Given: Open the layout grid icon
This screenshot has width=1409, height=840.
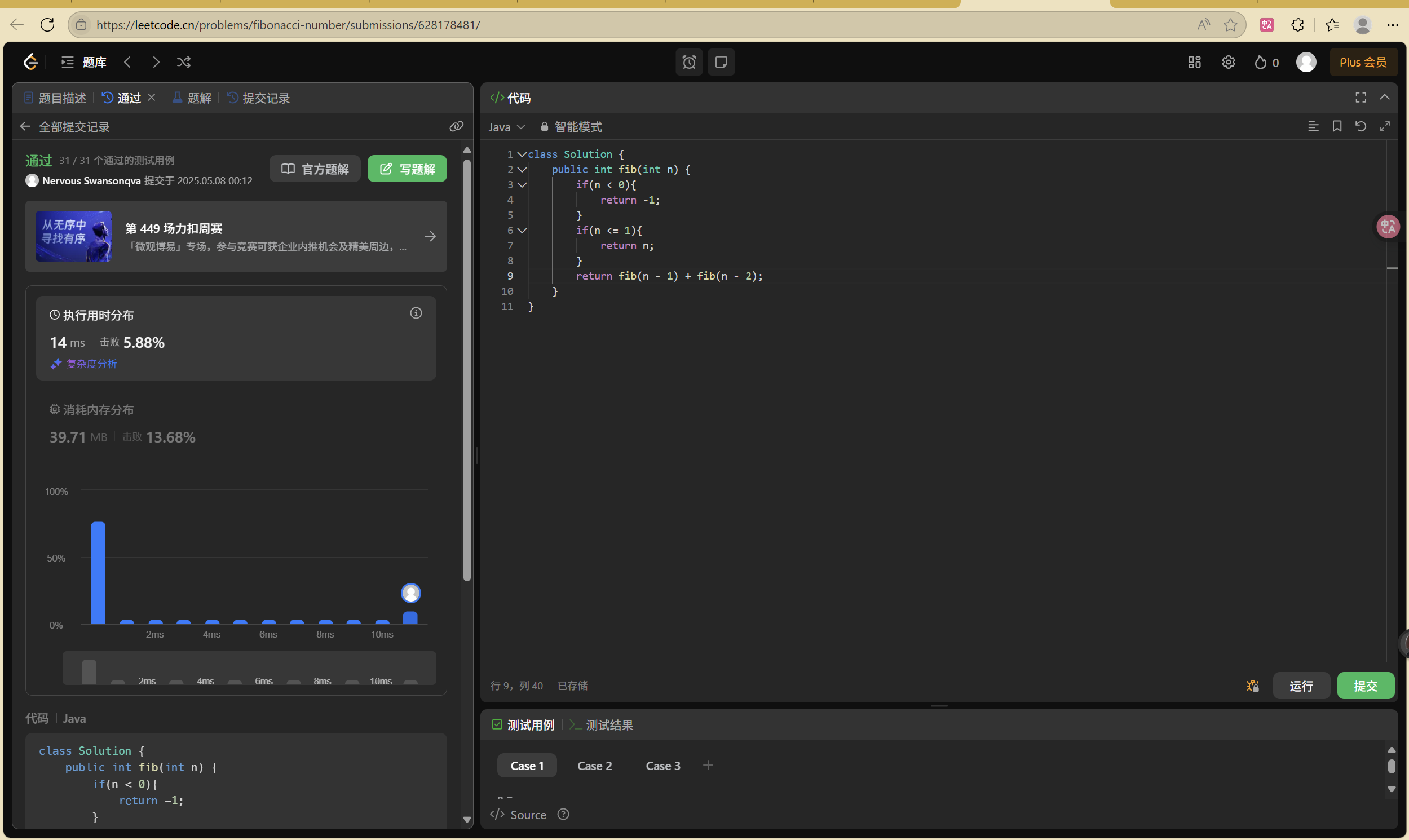Looking at the screenshot, I should [1194, 62].
